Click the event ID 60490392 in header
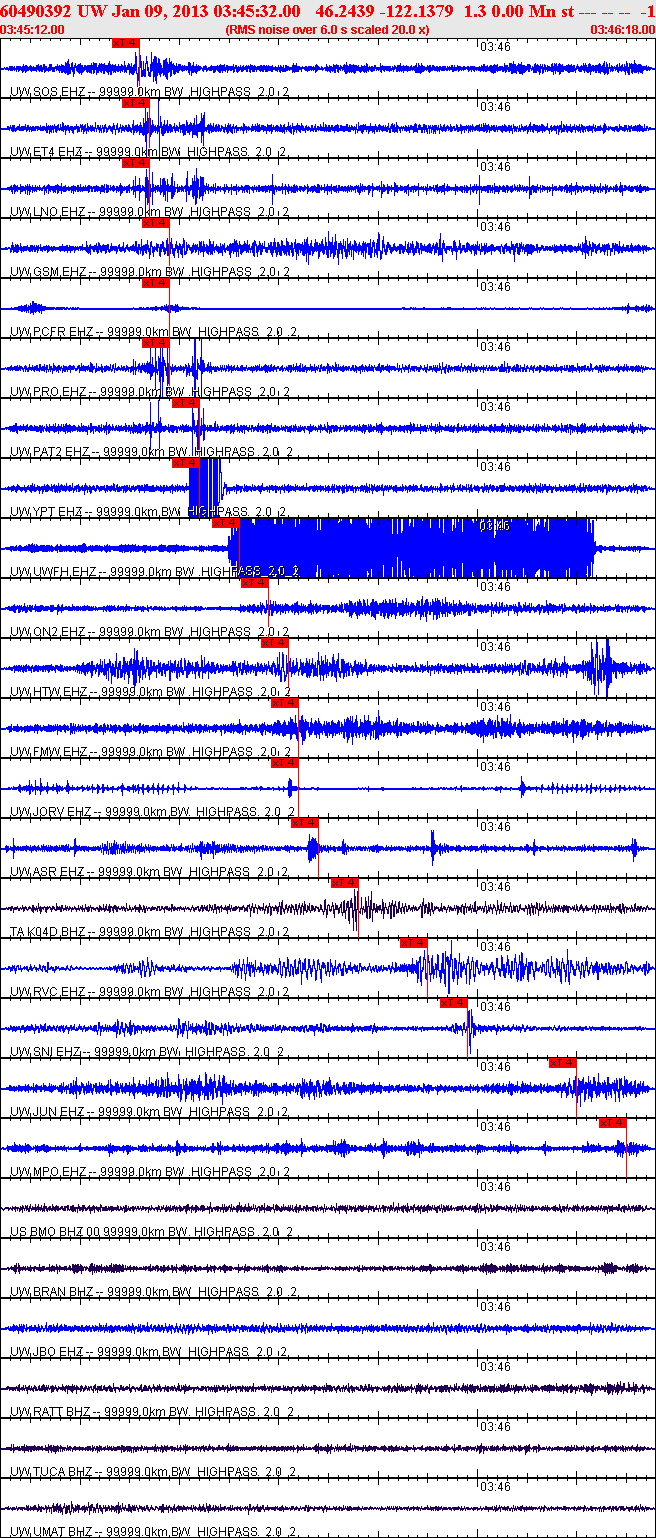Viewport: 656px width, 1538px height. (x=35, y=10)
